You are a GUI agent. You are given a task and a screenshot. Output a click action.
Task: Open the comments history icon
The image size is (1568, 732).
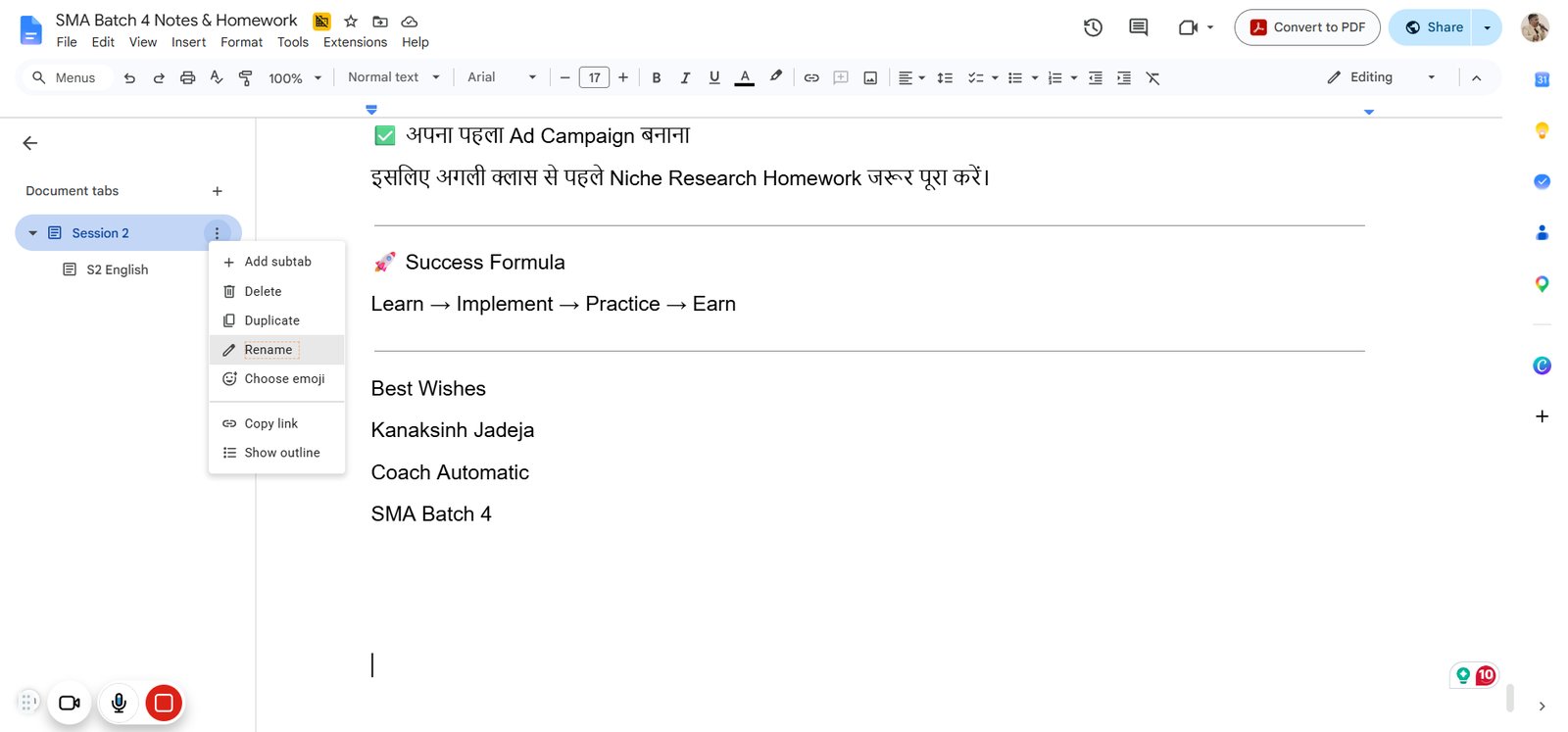(x=1138, y=27)
